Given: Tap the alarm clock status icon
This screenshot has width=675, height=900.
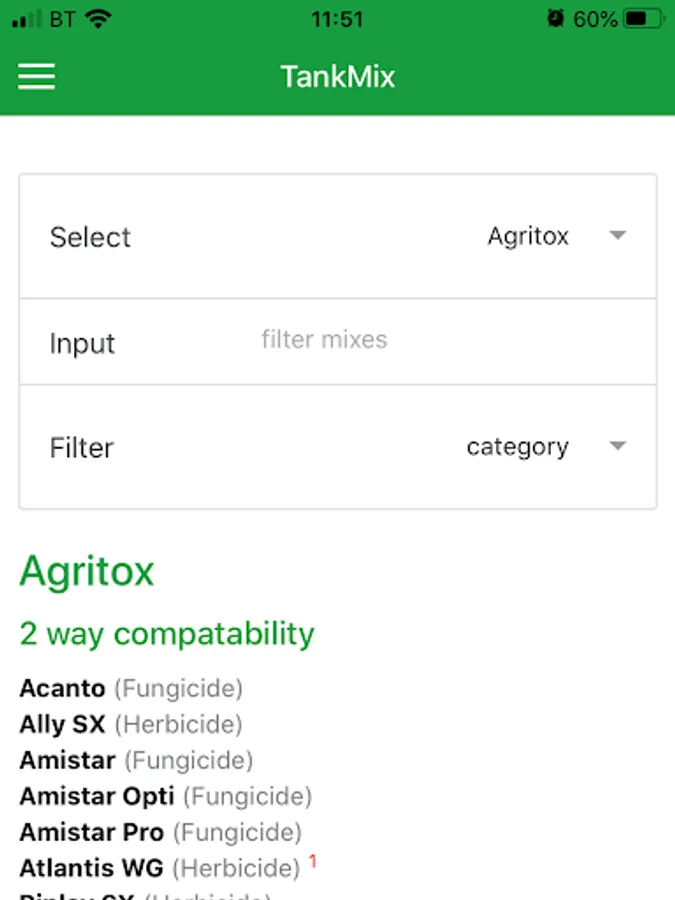Looking at the screenshot, I should click(x=556, y=19).
